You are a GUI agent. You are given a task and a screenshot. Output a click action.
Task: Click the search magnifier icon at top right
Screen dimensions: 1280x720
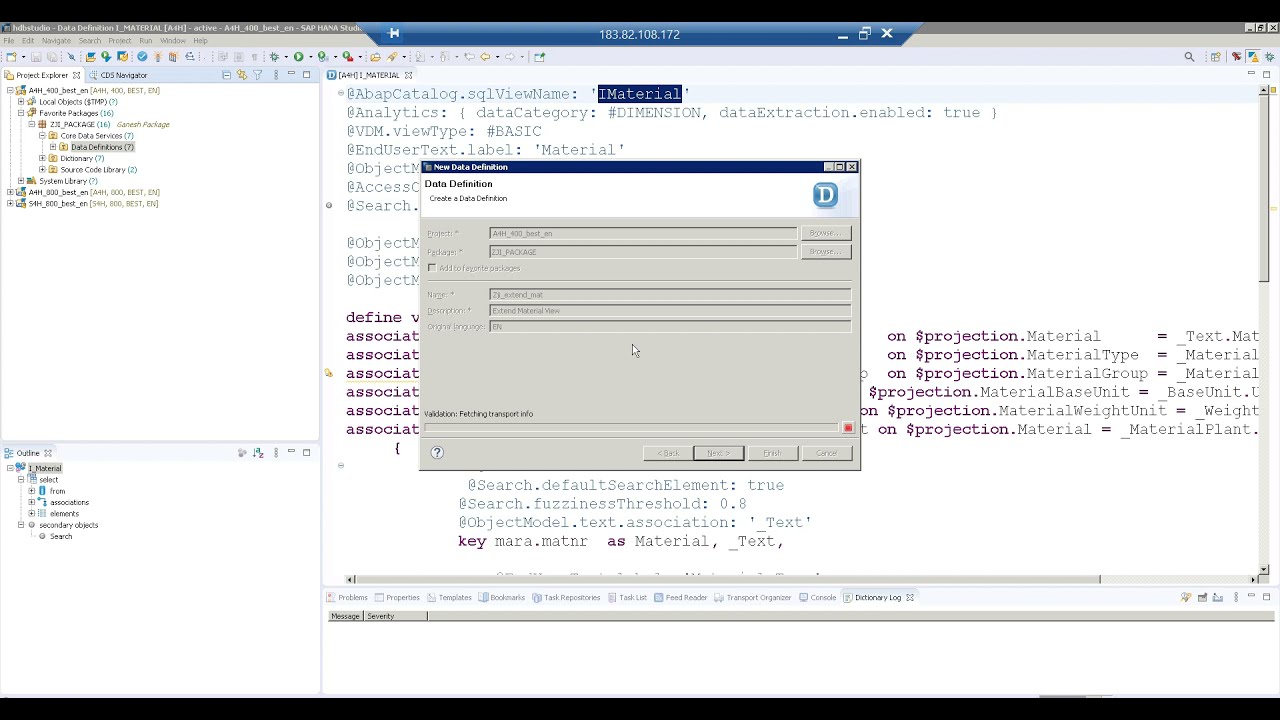(1189, 57)
